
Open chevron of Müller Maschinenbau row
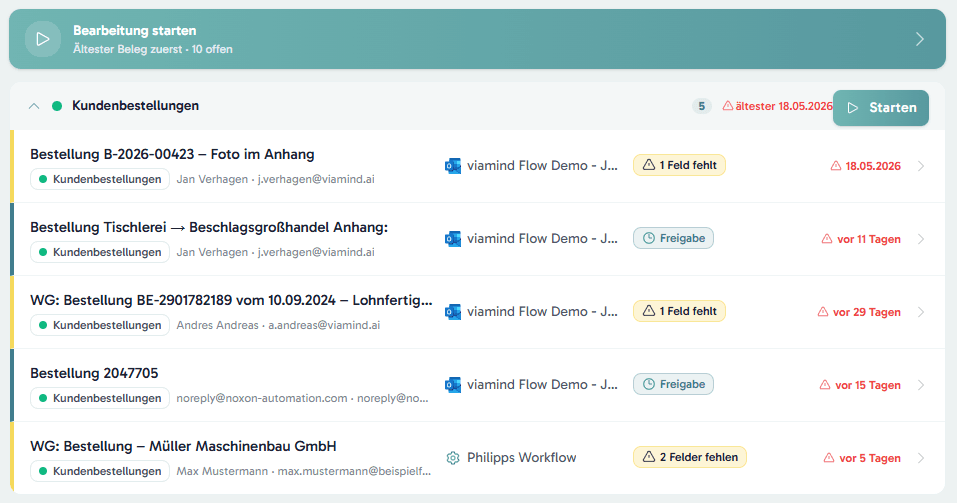pos(921,458)
